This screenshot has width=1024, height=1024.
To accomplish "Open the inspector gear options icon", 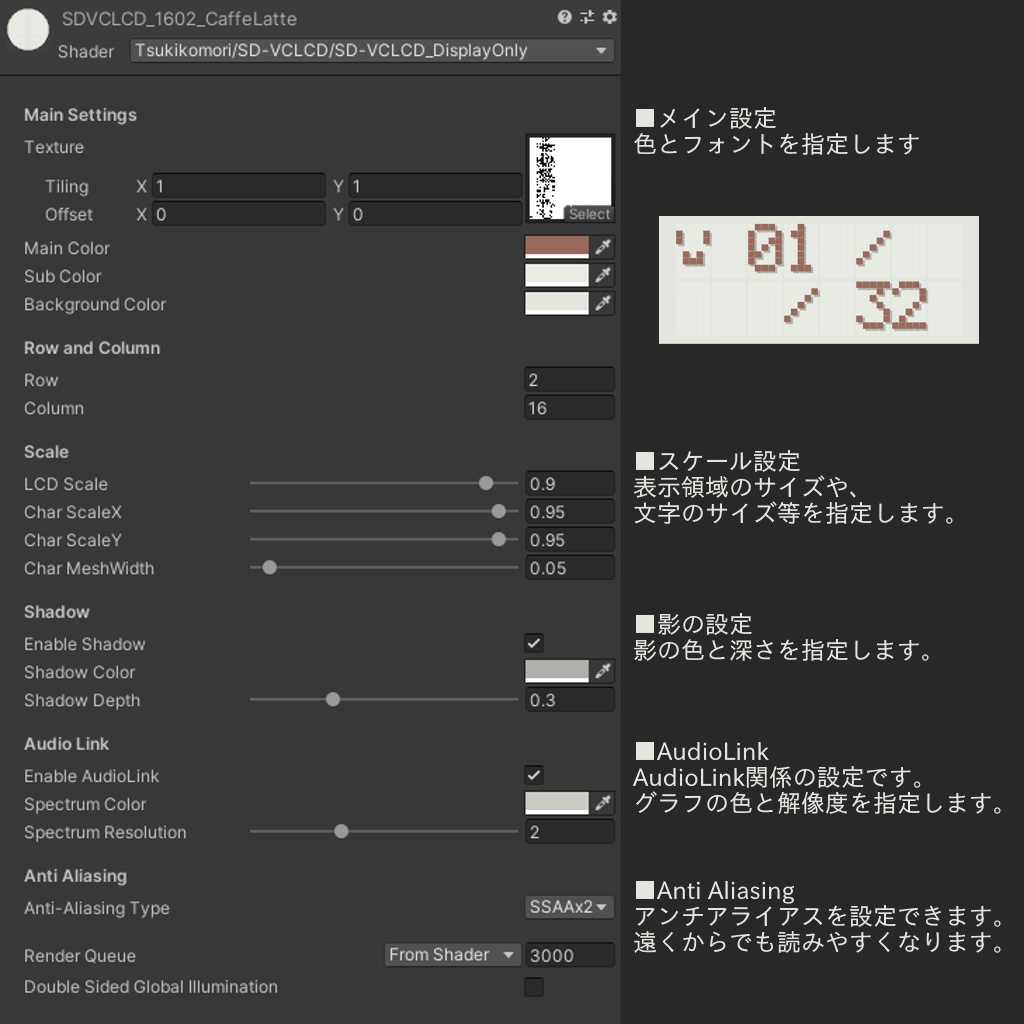I will coord(611,18).
